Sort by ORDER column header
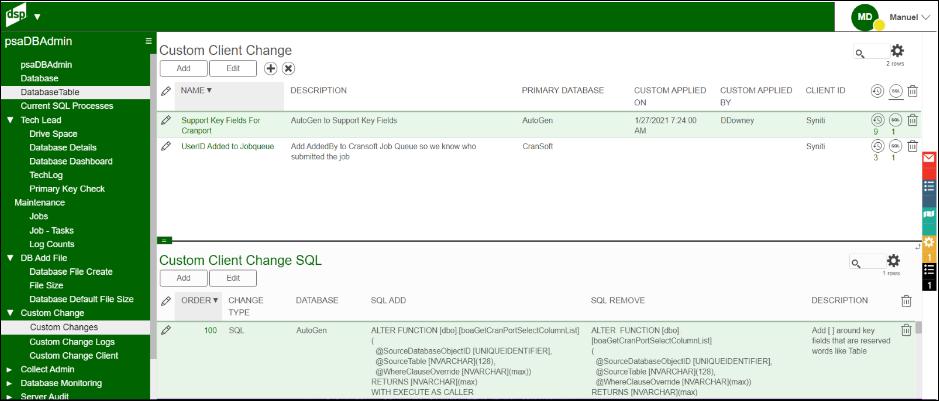Image resolution: width=939 pixels, height=401 pixels. [x=199, y=300]
